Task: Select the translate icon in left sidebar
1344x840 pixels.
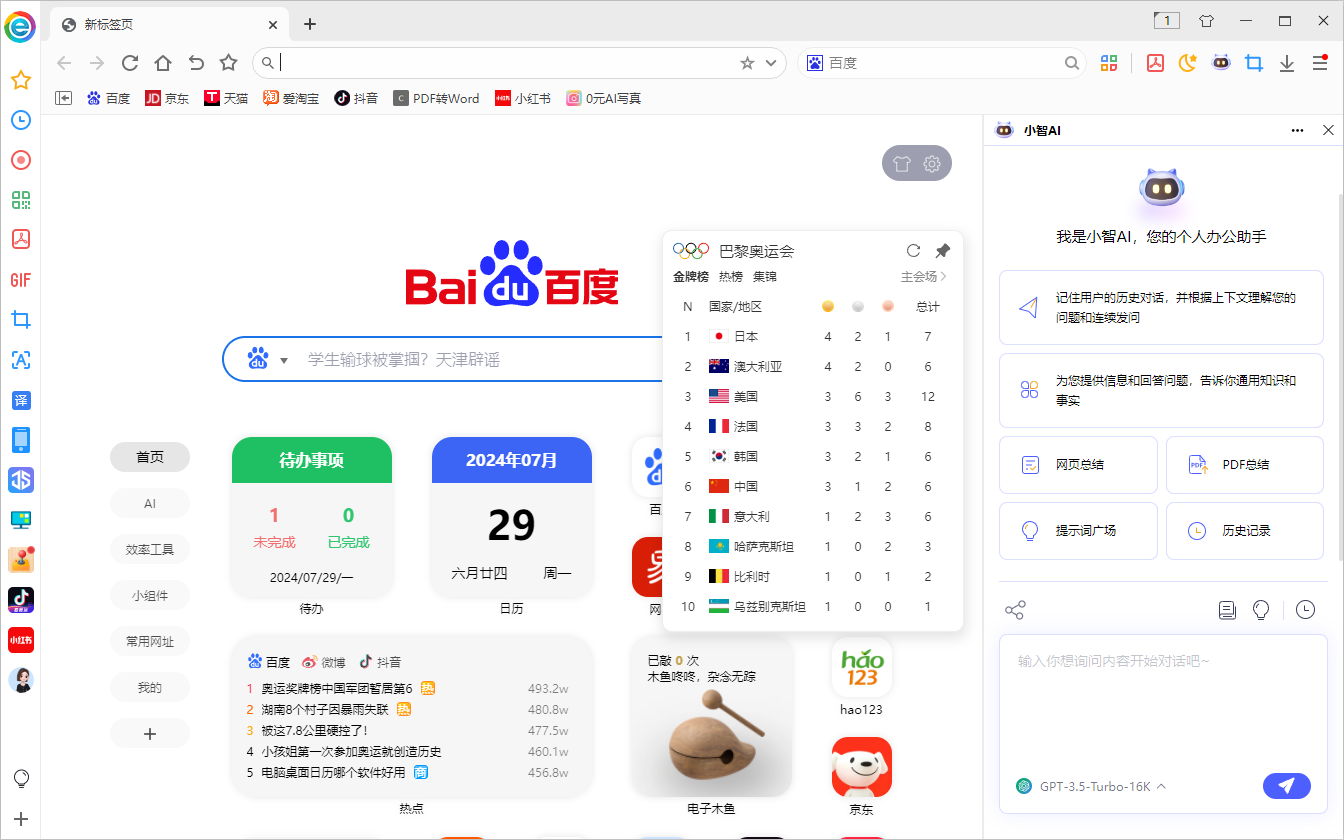Action: (x=20, y=400)
